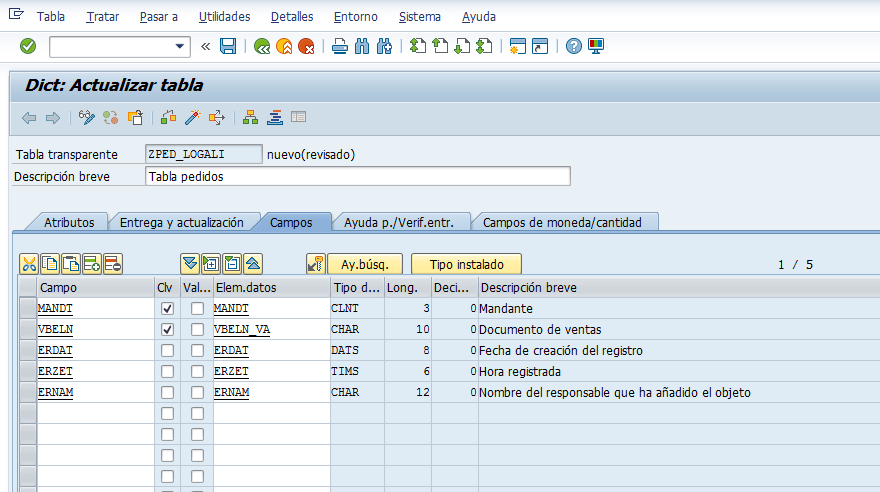This screenshot has height=492, width=880.
Task: Open the Detalles menu
Action: [292, 17]
